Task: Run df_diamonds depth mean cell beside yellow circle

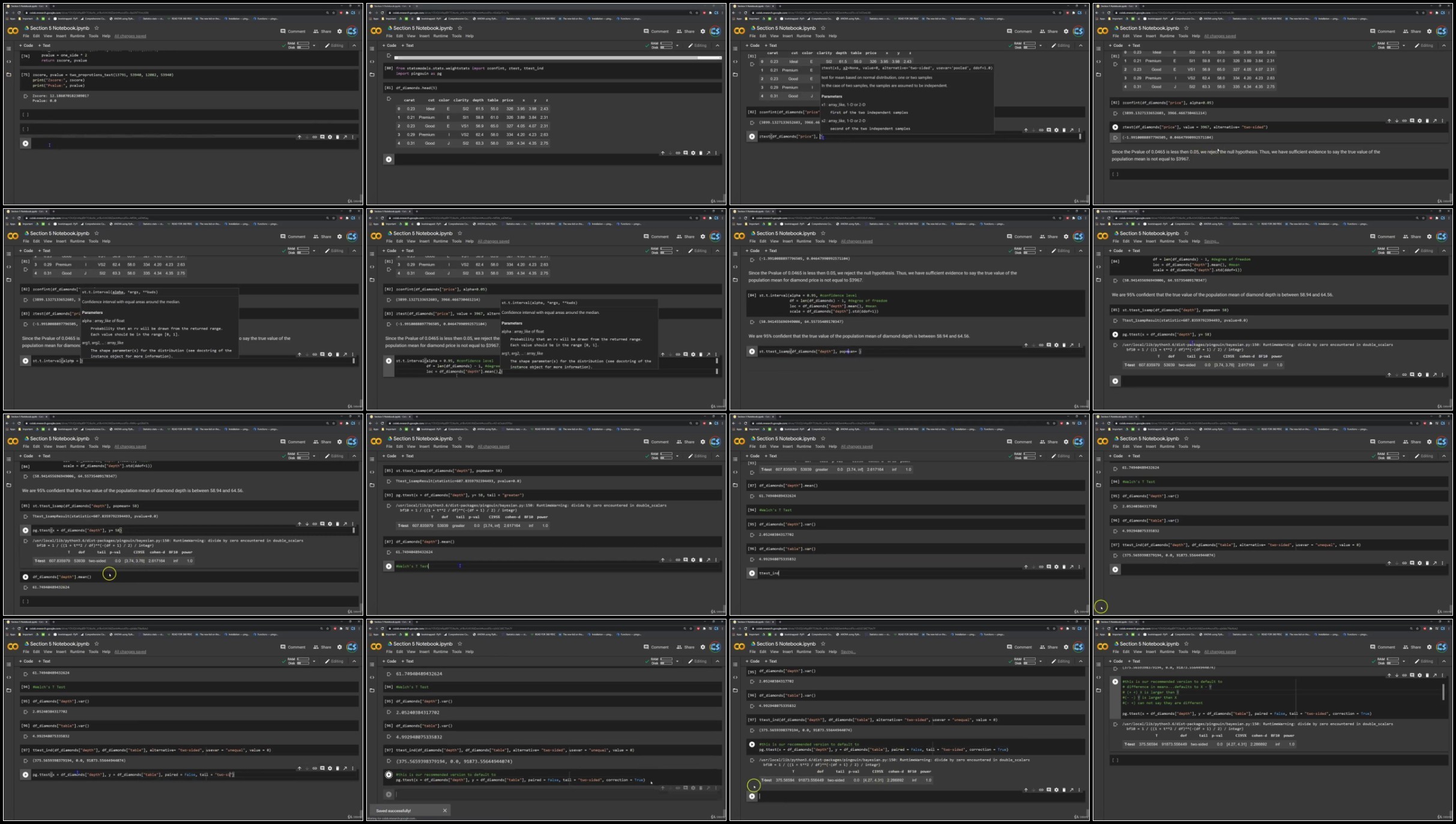Action: click(25, 577)
